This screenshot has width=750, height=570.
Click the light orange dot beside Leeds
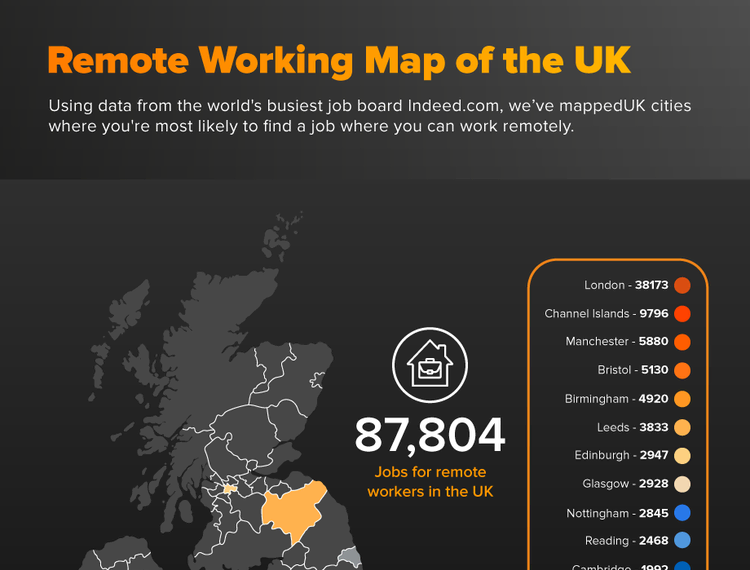tap(683, 427)
